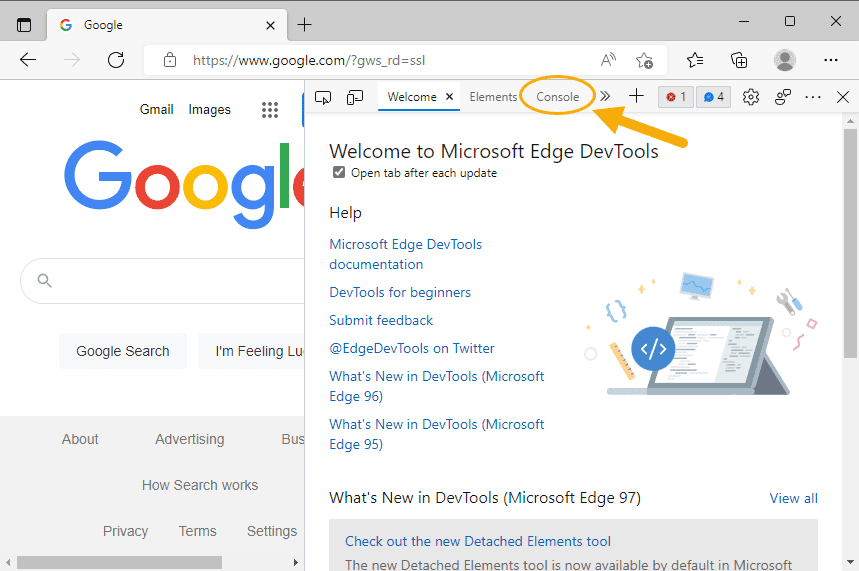Click the address bar URL
The image size is (859, 571).
pyautogui.click(x=309, y=60)
